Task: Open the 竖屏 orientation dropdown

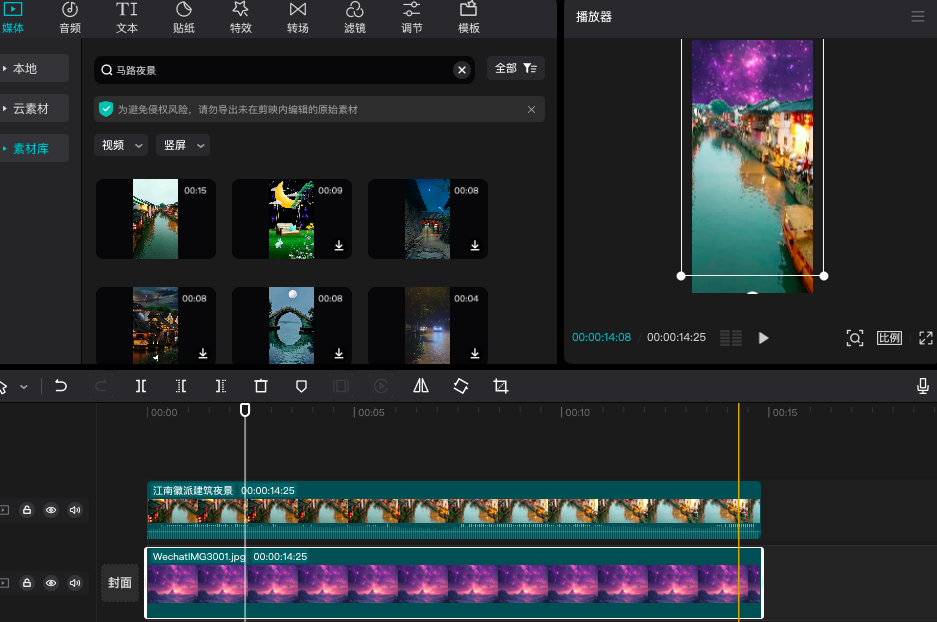Action: click(x=183, y=145)
